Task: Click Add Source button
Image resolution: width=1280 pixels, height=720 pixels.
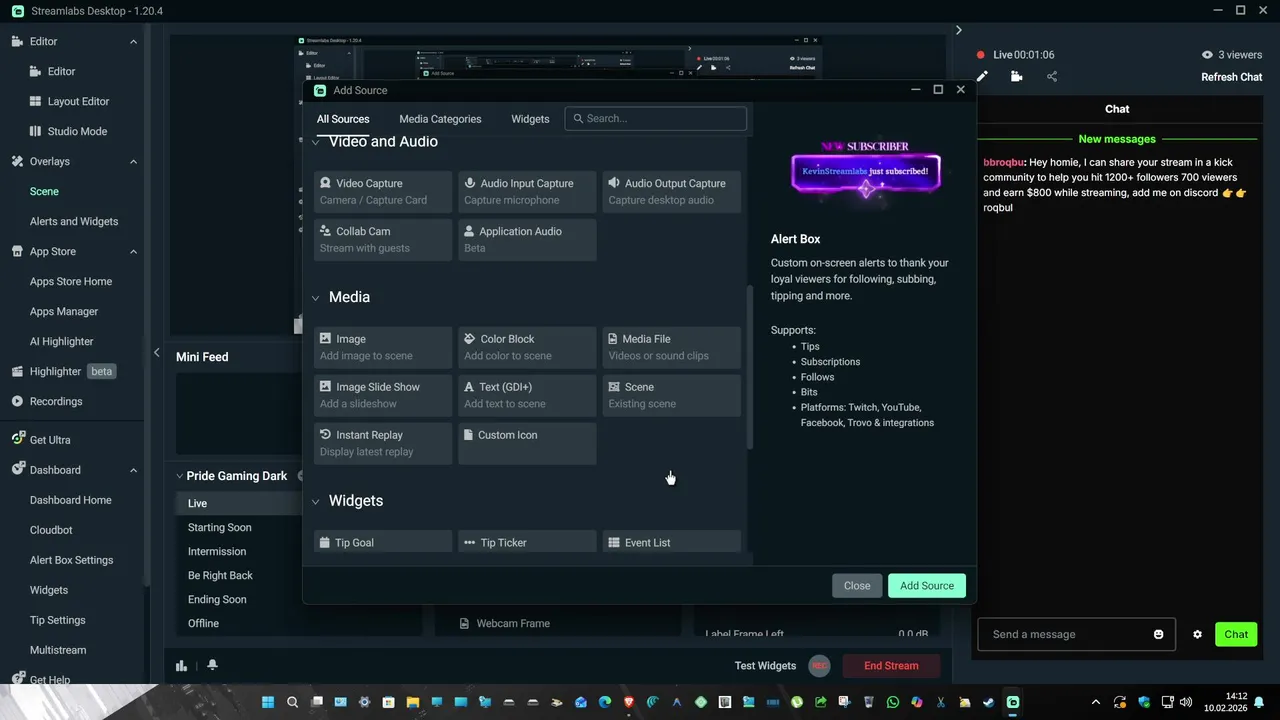Action: [x=927, y=586]
